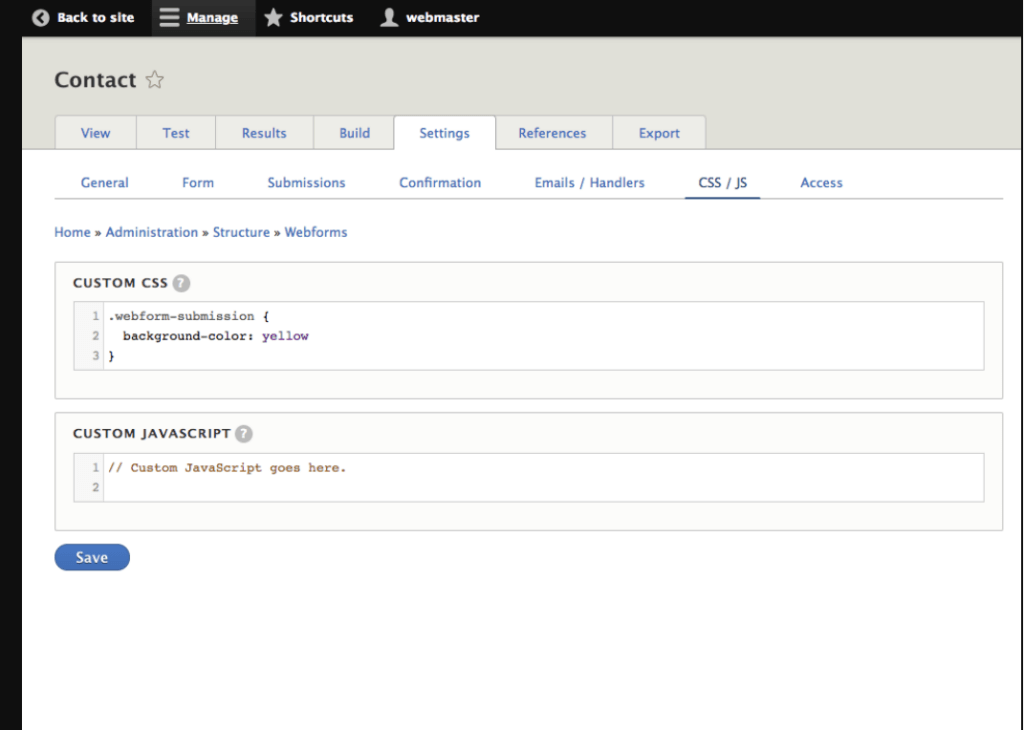Switch to the Confirmation subtab

[x=440, y=182]
